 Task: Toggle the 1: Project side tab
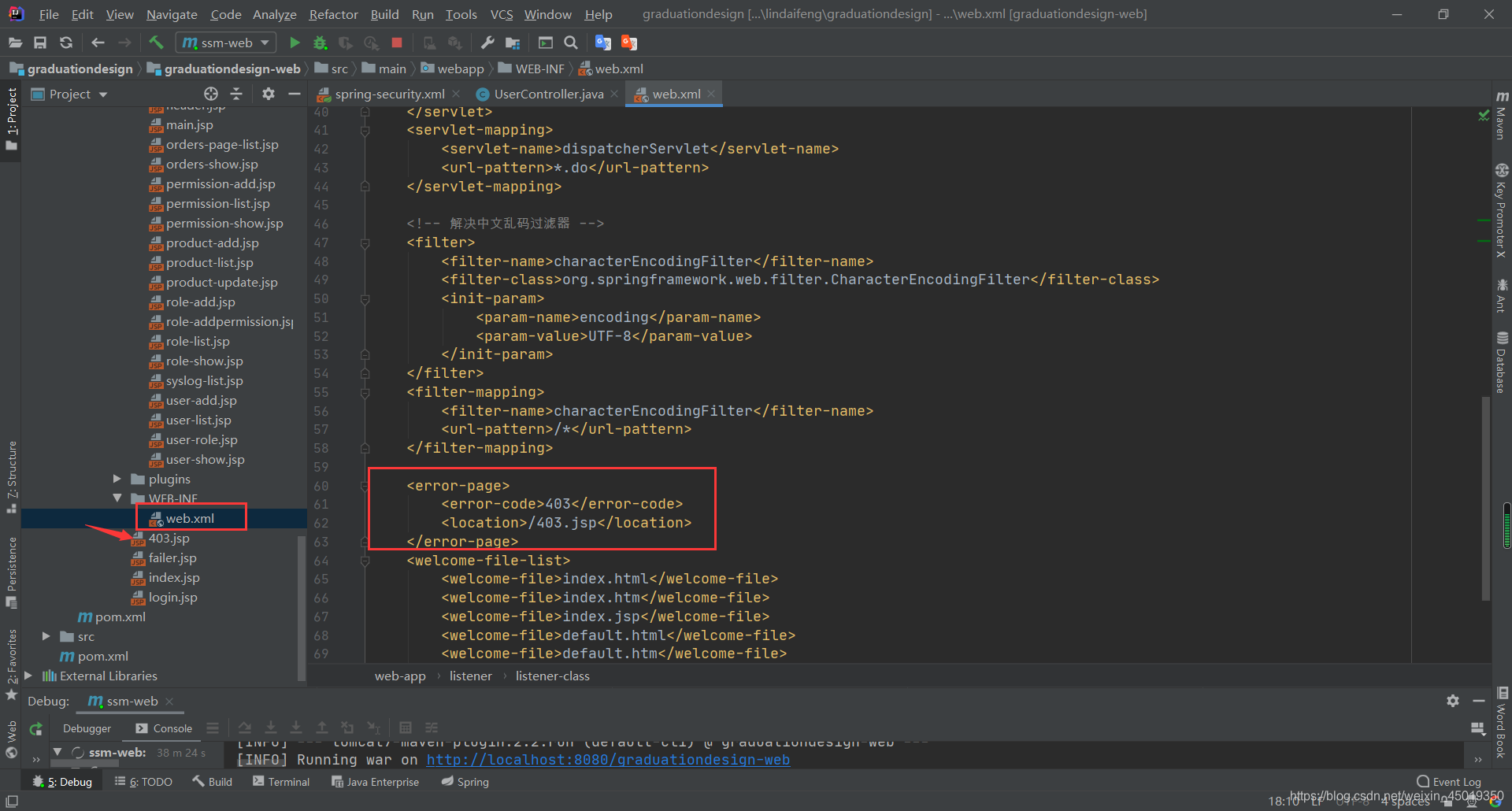(12, 120)
